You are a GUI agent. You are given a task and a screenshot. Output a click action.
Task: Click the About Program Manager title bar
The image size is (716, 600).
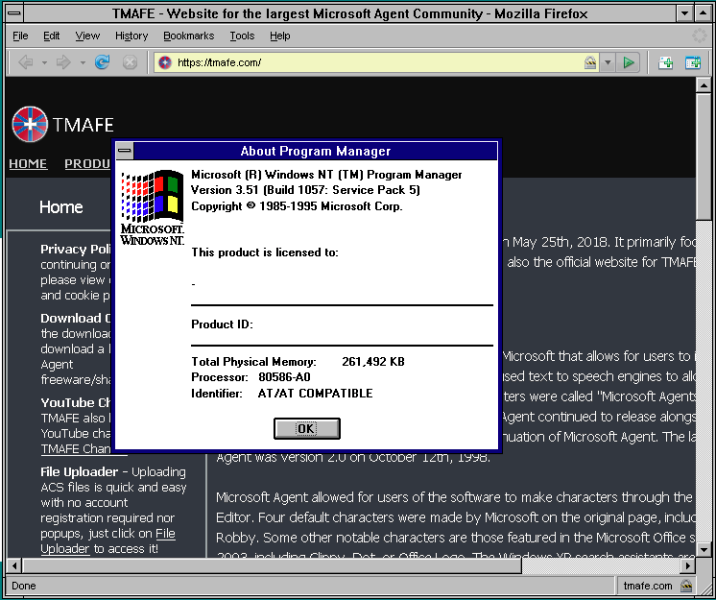tap(315, 151)
